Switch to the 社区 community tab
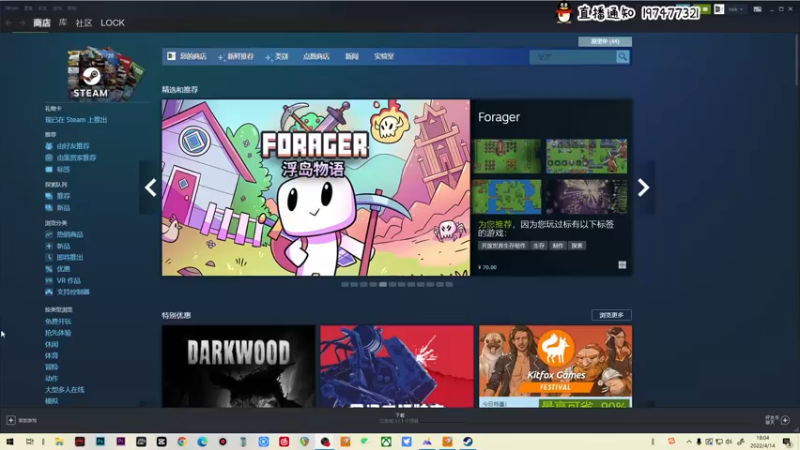The image size is (800, 450). (84, 23)
